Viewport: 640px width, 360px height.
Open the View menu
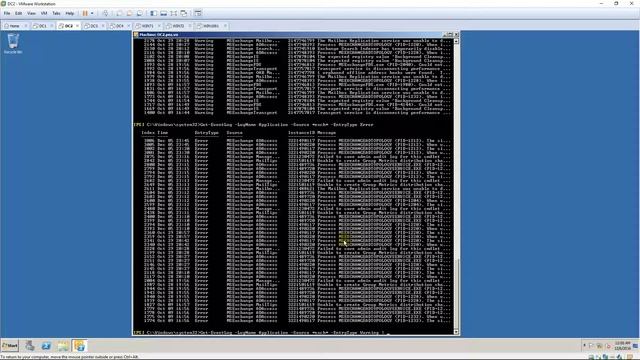[31, 13]
